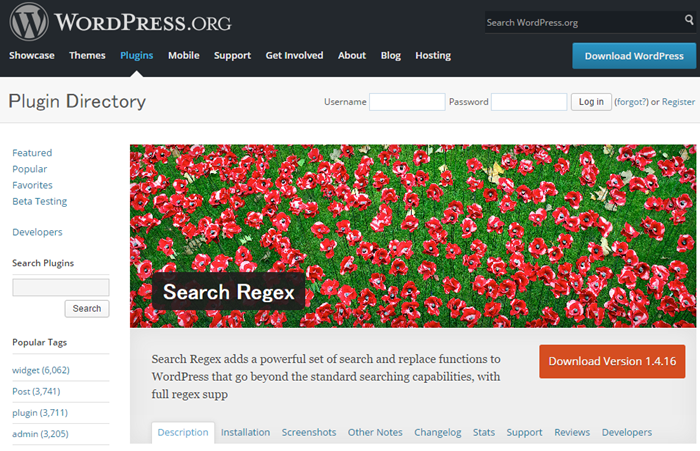Switch to the Screenshots tab
Viewport: 700px width, 451px height.
click(x=309, y=432)
